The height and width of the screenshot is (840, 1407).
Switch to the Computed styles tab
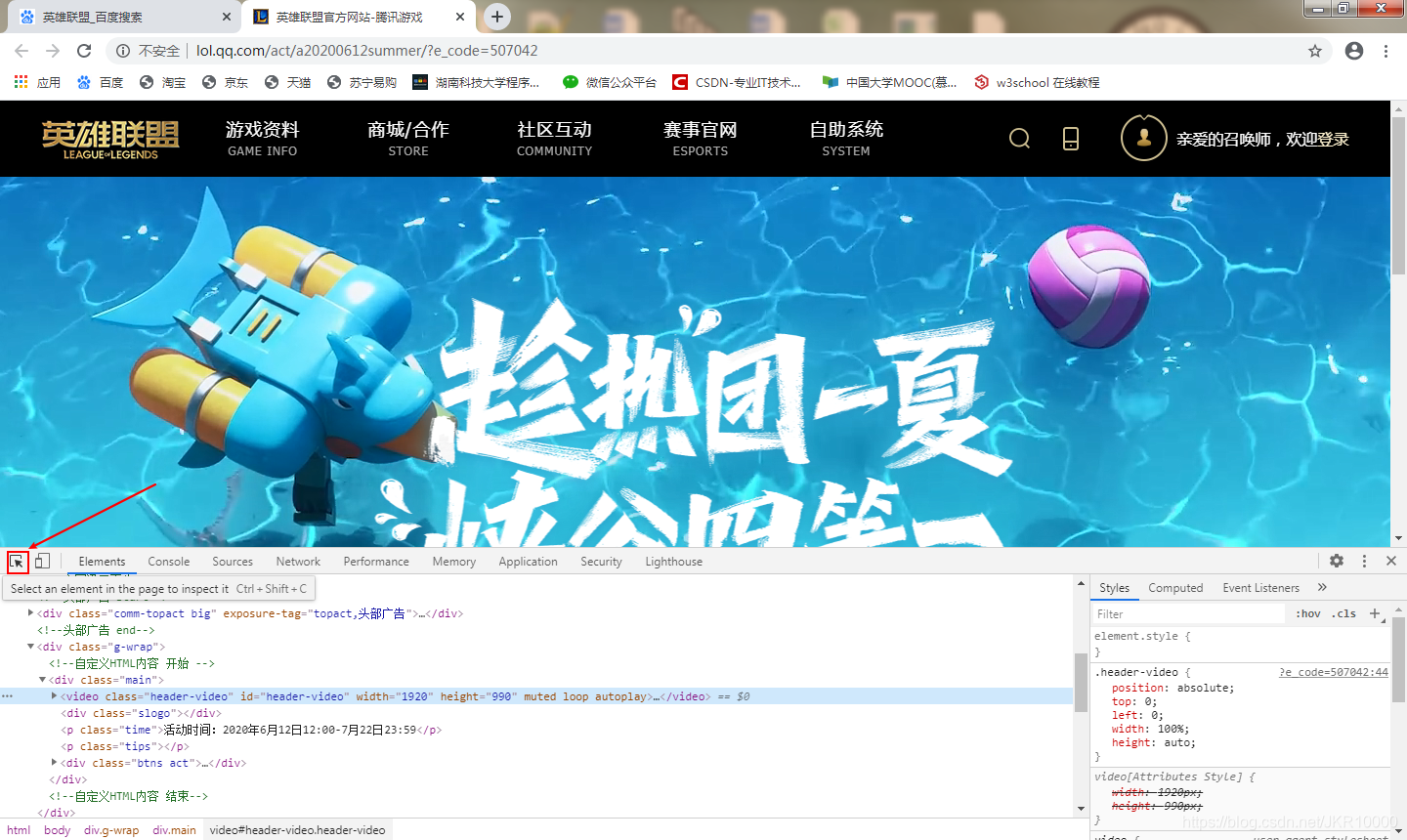pos(1175,588)
